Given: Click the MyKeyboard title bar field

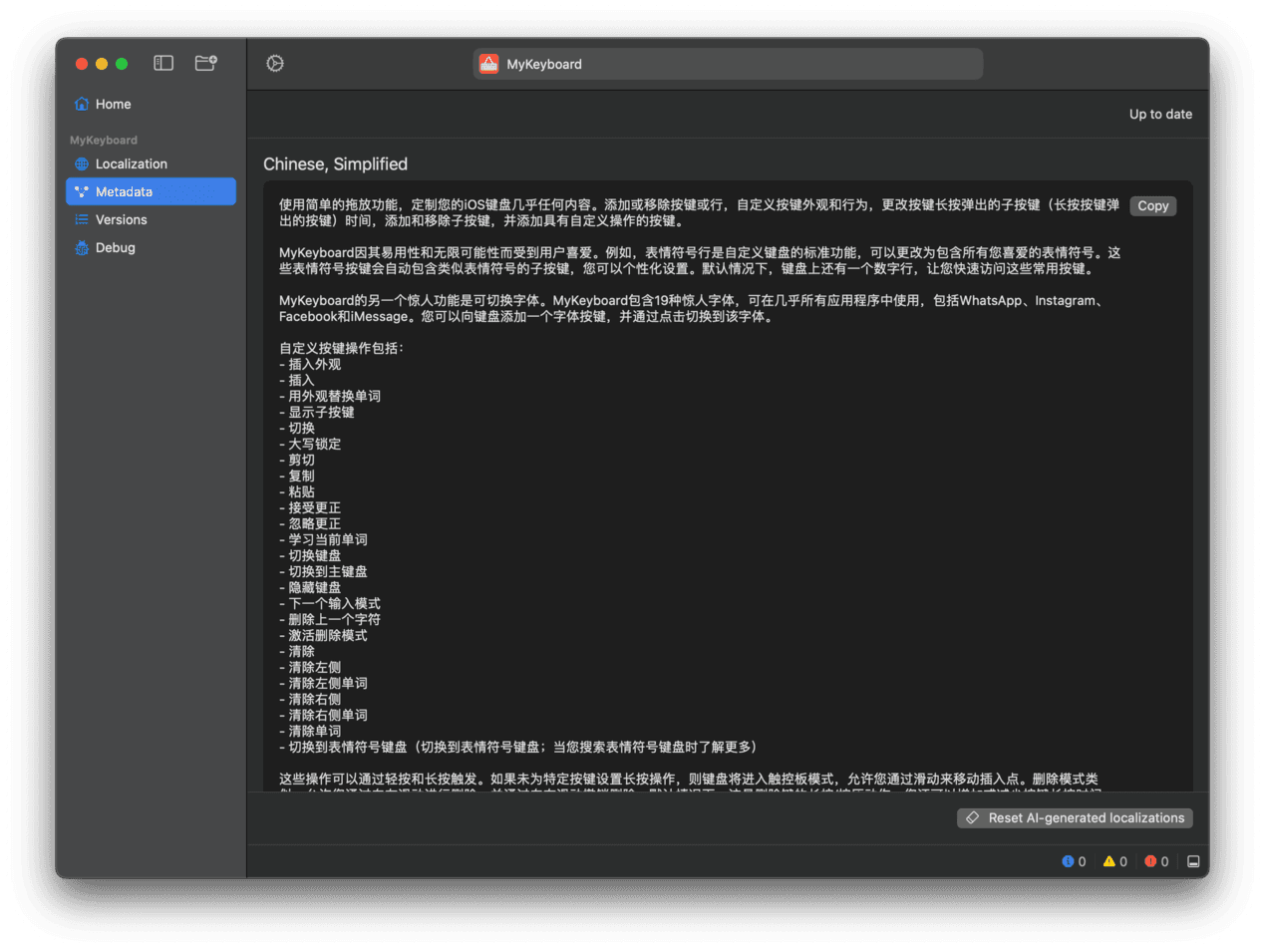Looking at the screenshot, I should [x=728, y=64].
